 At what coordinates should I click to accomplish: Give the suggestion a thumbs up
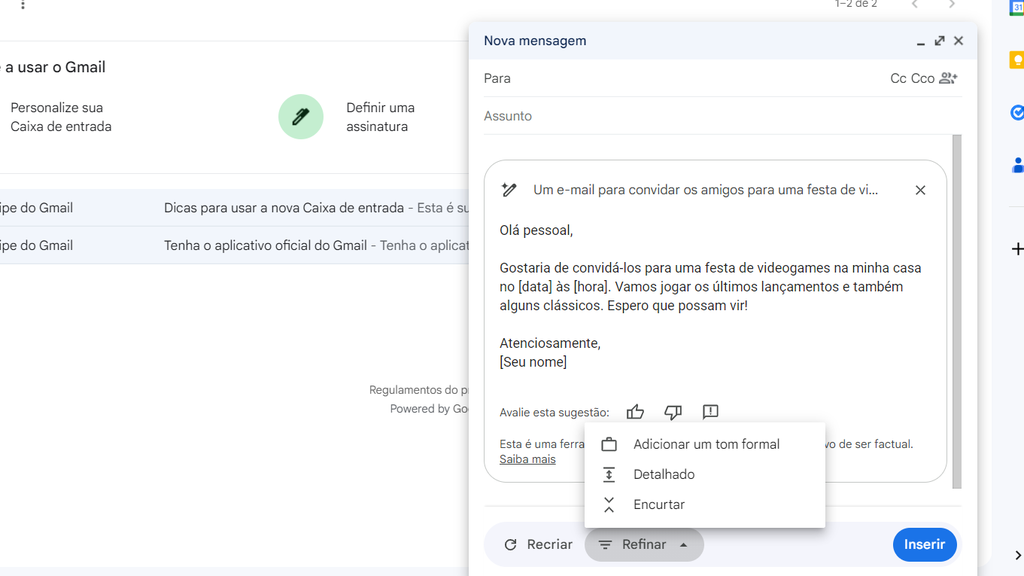[x=635, y=412]
